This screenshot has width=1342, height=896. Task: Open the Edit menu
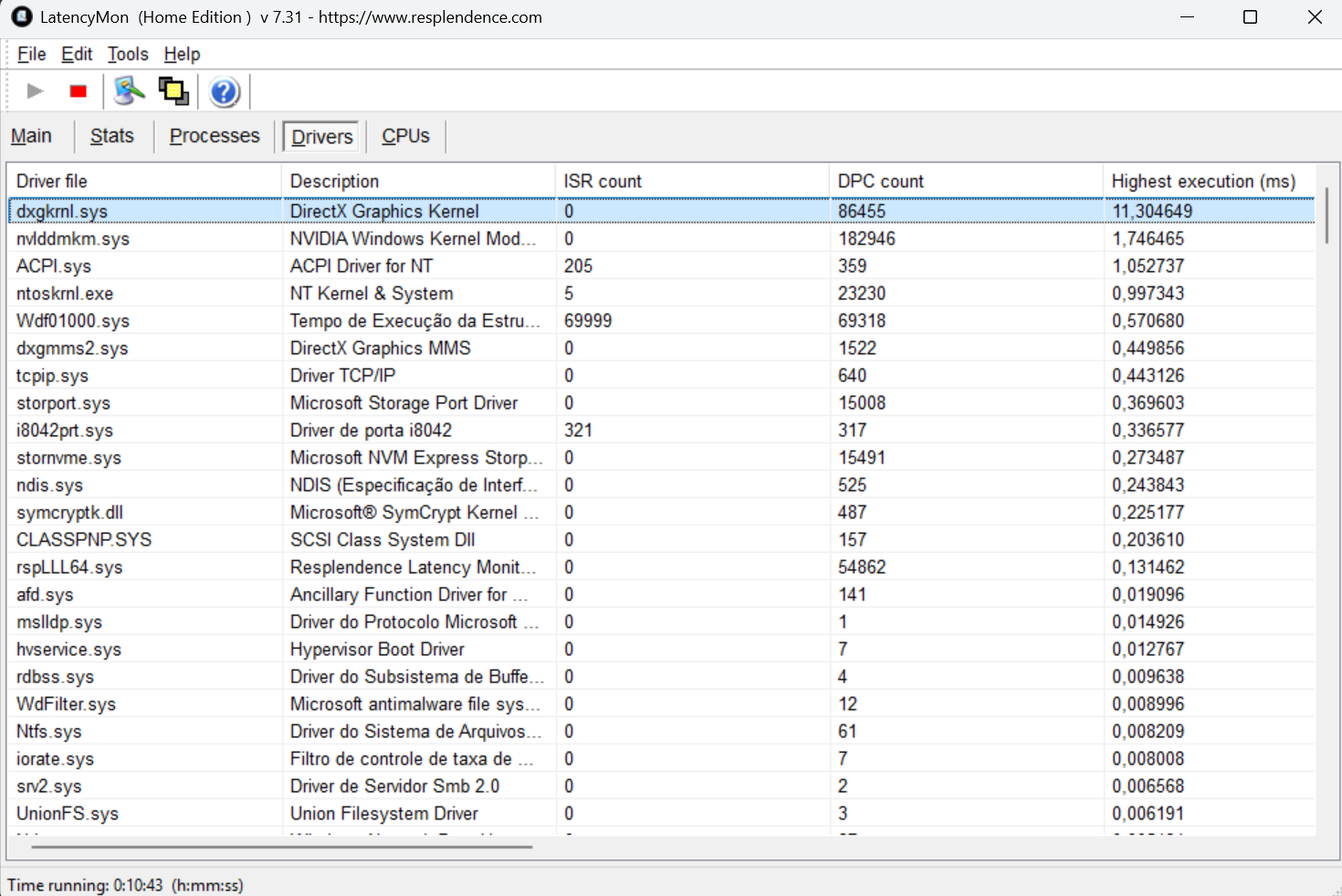click(x=77, y=54)
